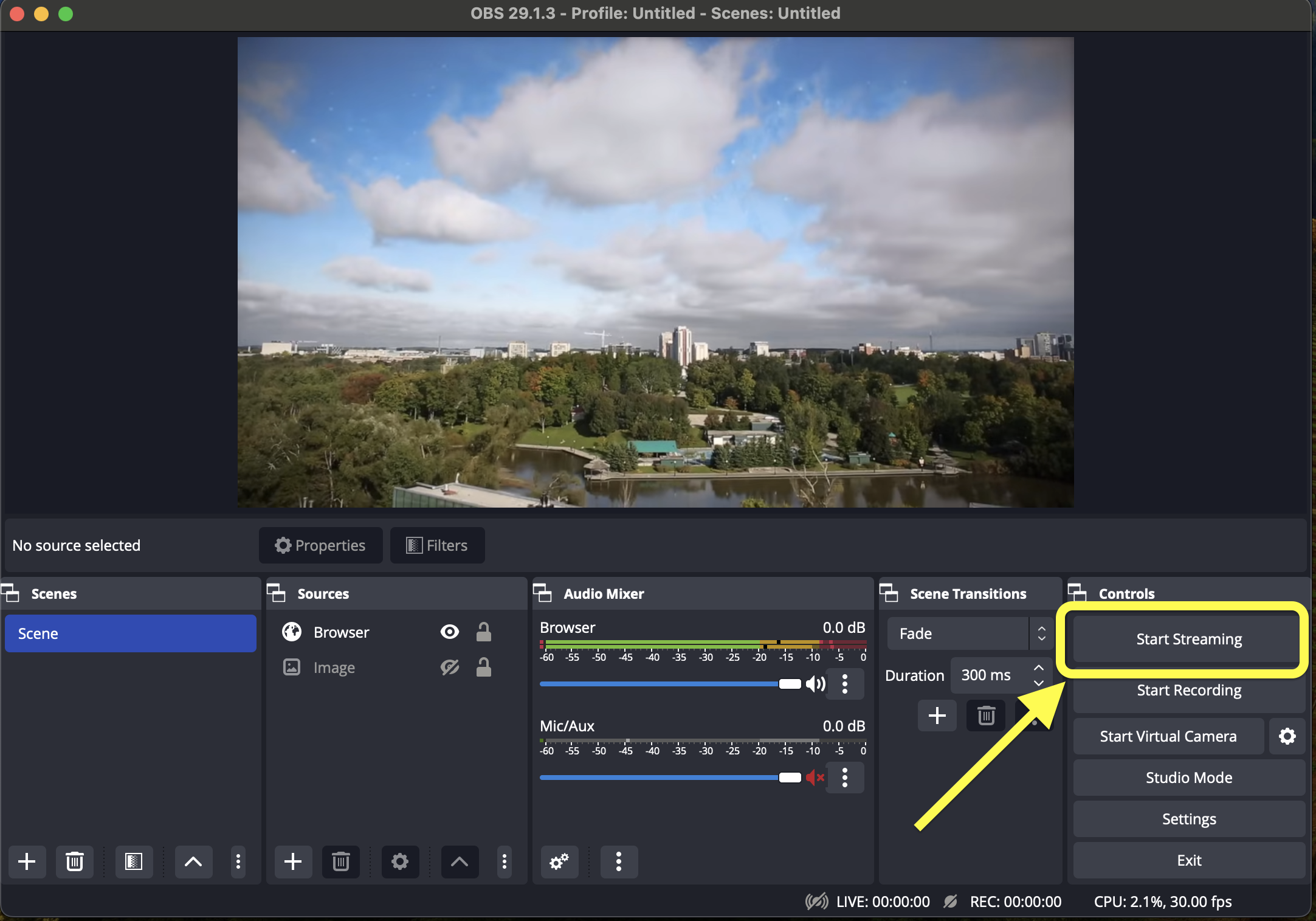The width and height of the screenshot is (1316, 921).
Task: Increase transition duration with up arrow
Action: (1039, 668)
